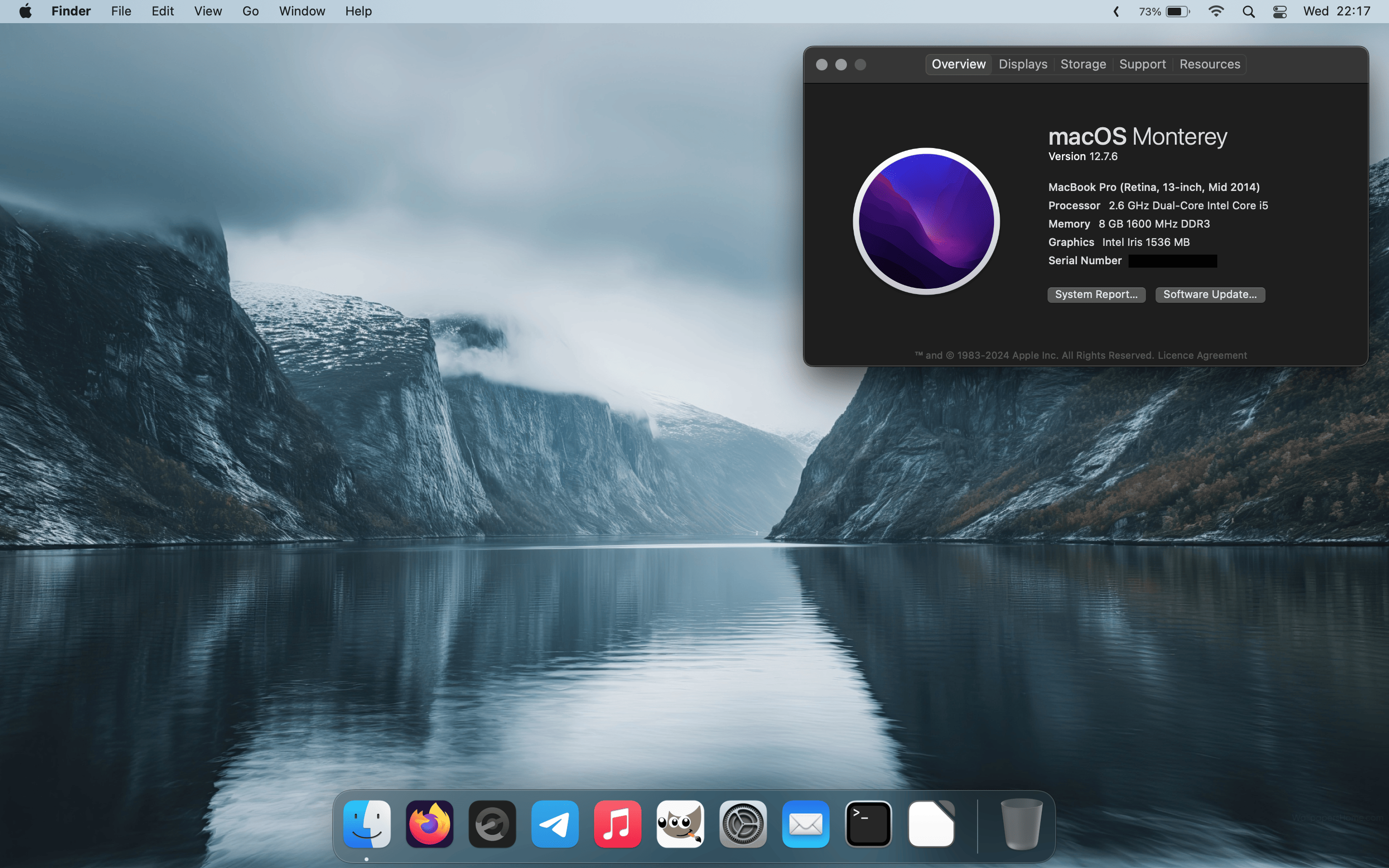This screenshot has height=868, width=1389.
Task: Open the Finder menu
Action: 71,11
